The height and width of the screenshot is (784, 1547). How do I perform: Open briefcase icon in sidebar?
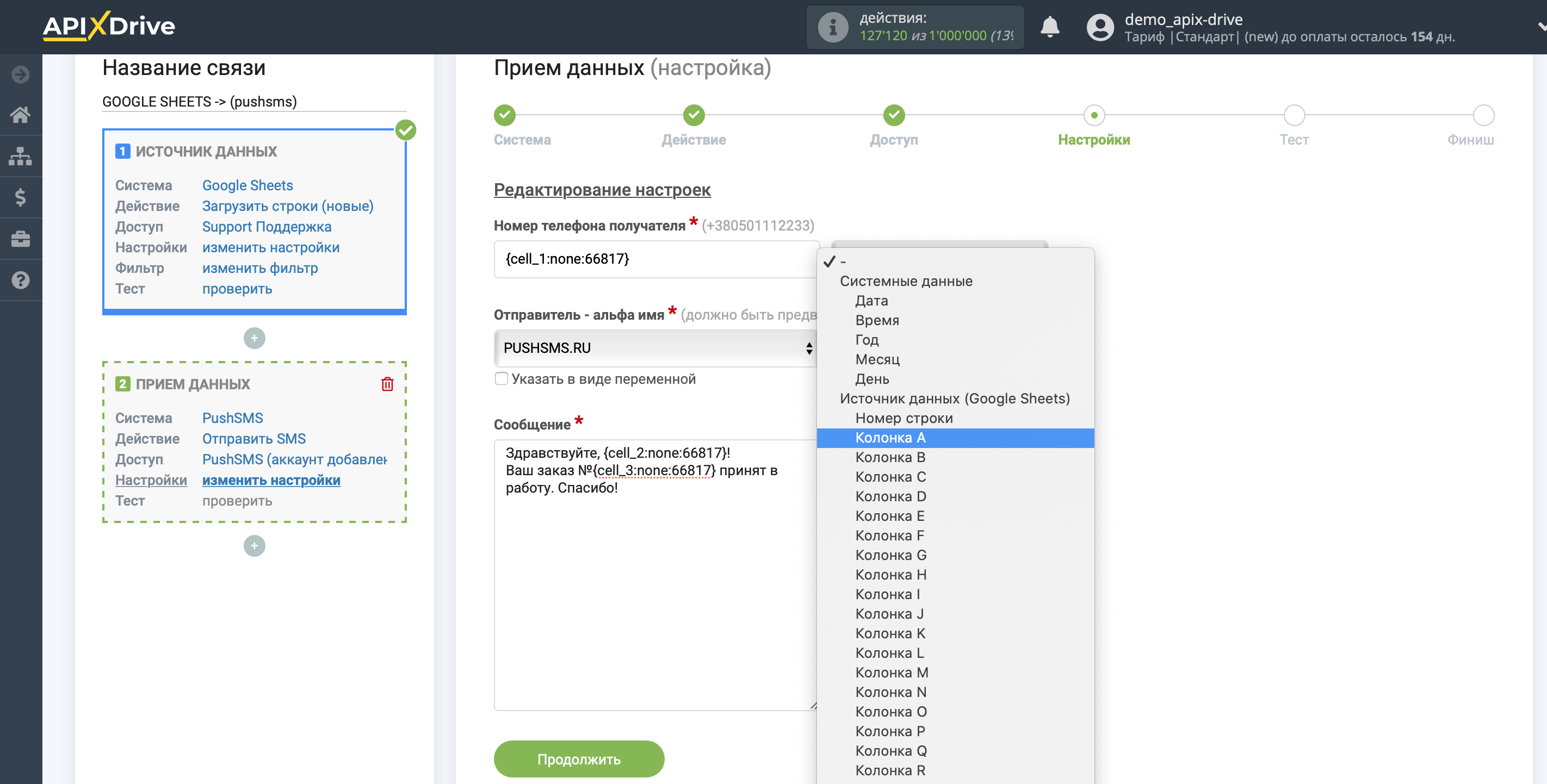(21, 238)
